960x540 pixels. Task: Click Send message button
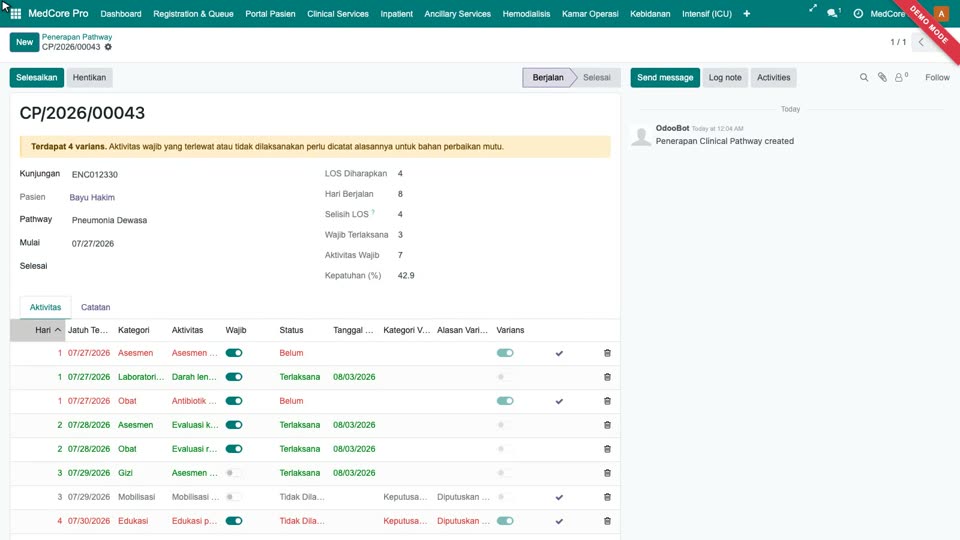point(665,78)
